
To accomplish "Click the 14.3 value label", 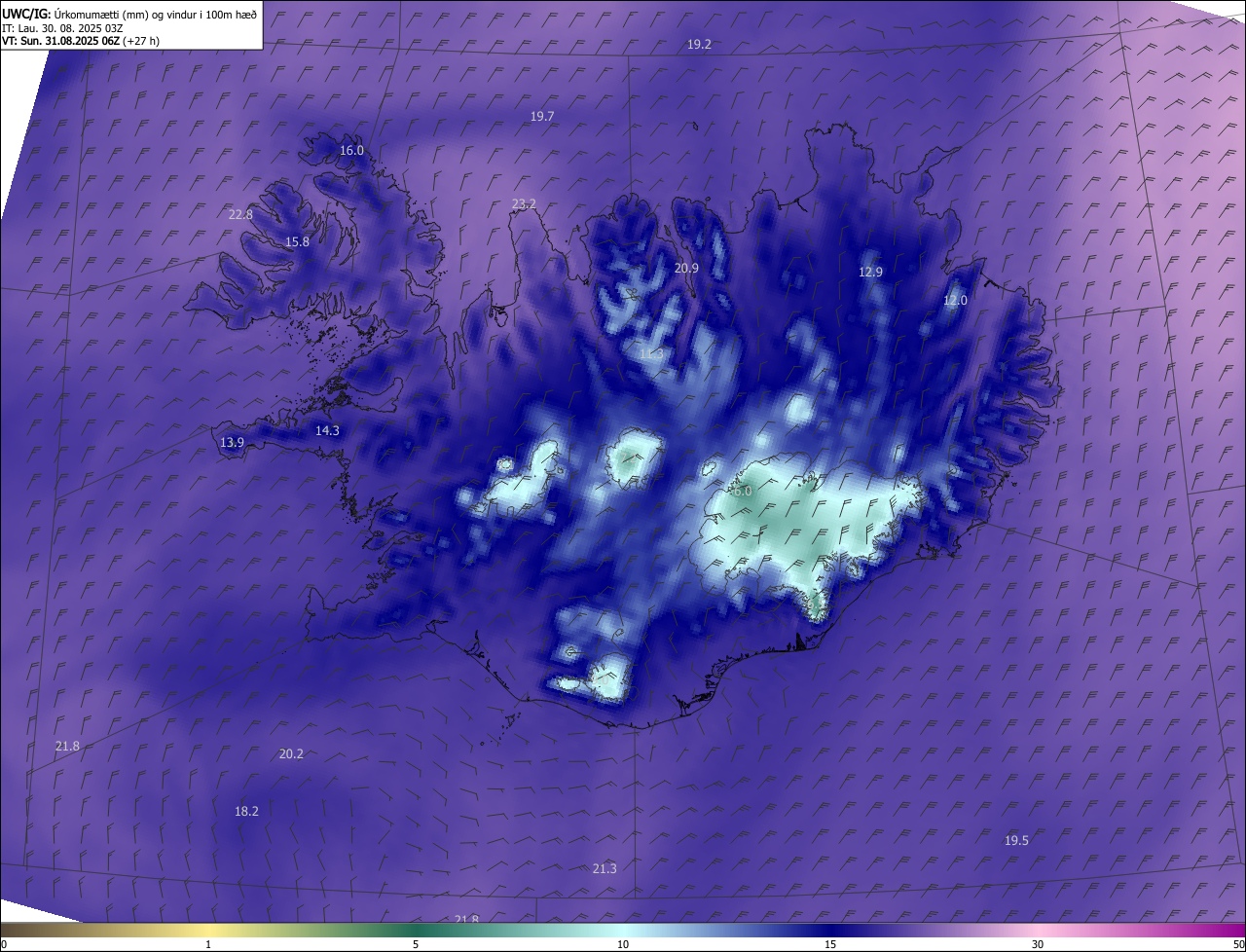I will [327, 431].
